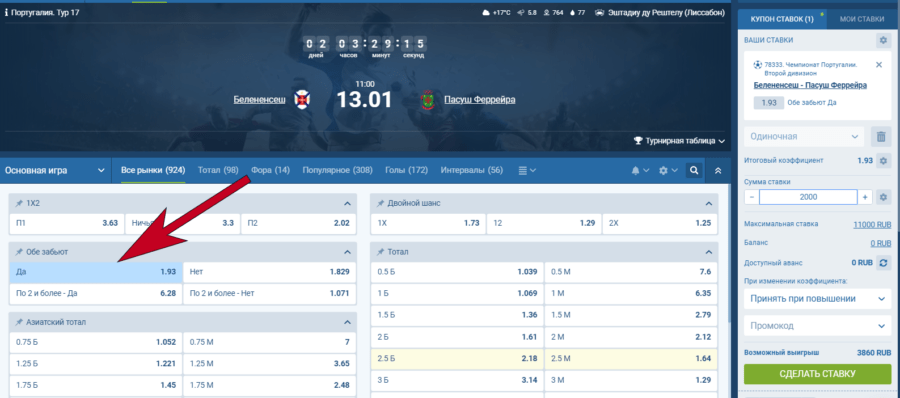Select Обе забьют Нет 1.829
This screenshot has width=900, height=398.
[x=269, y=272]
